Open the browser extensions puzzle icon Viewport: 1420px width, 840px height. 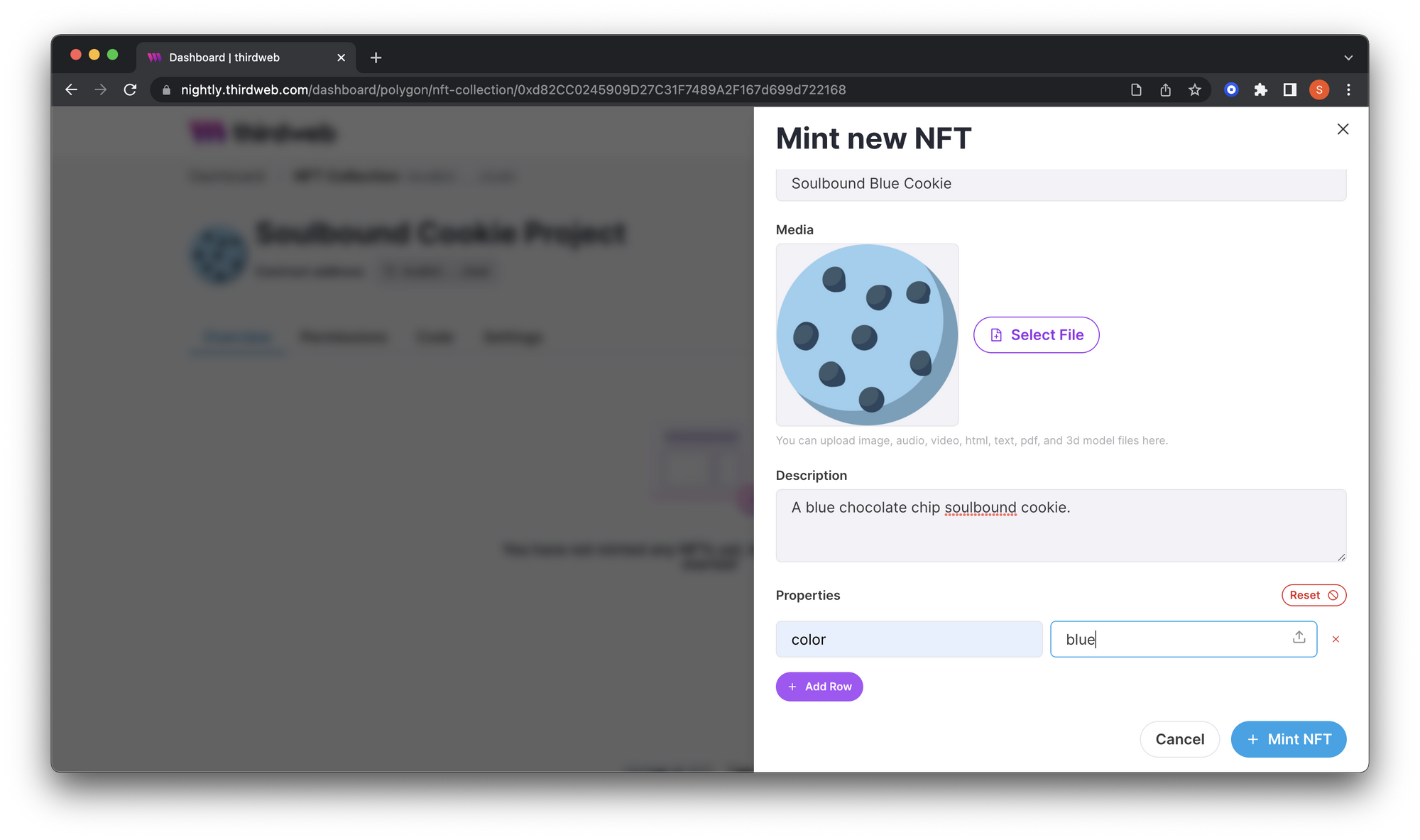[1261, 89]
